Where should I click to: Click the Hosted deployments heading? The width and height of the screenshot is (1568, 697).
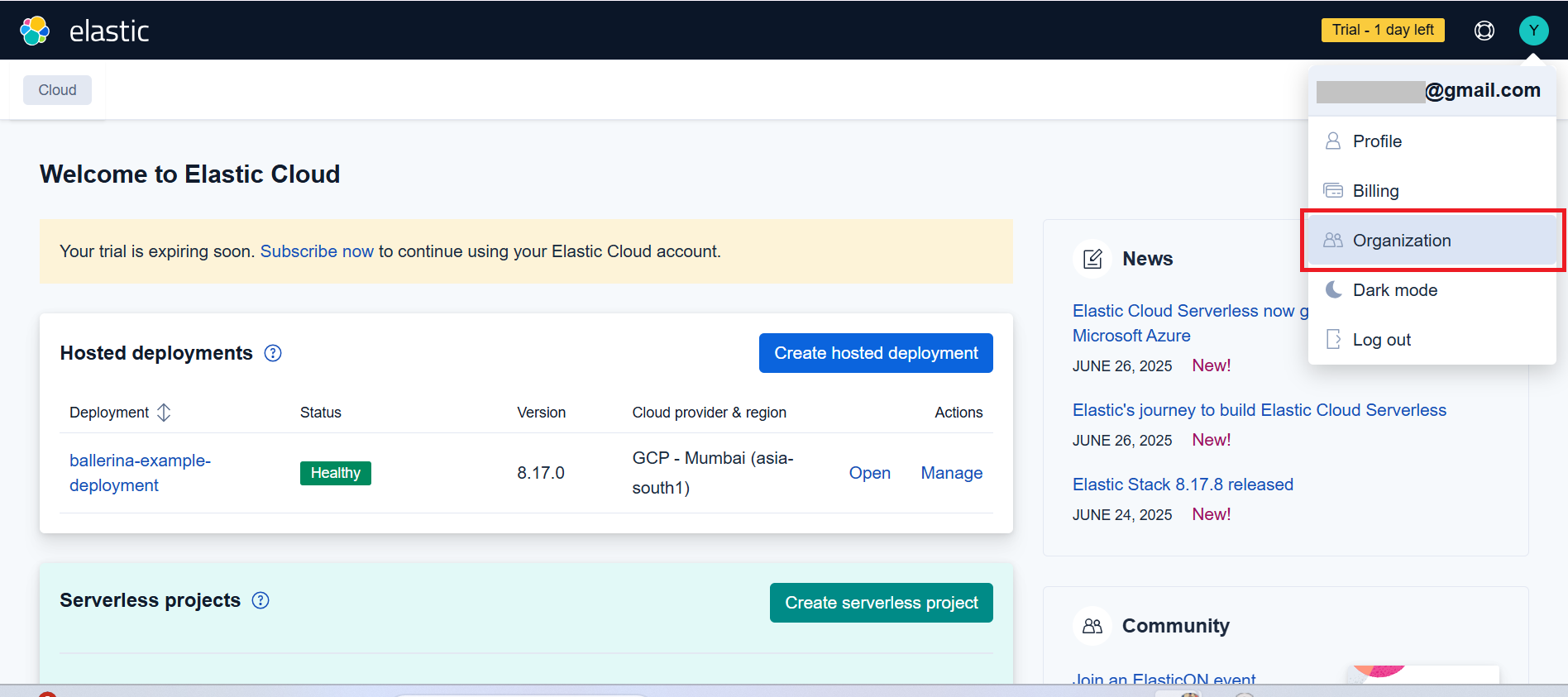(156, 353)
